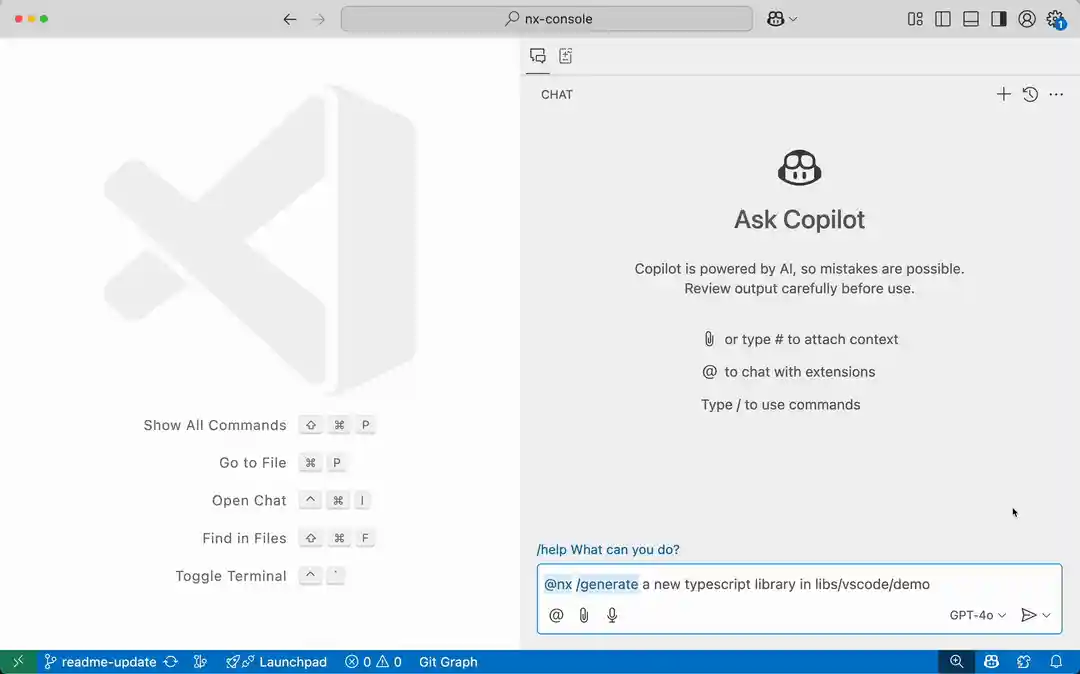The width and height of the screenshot is (1080, 674).
Task: Expand the send button dropdown chevron
Action: pos(1046,615)
